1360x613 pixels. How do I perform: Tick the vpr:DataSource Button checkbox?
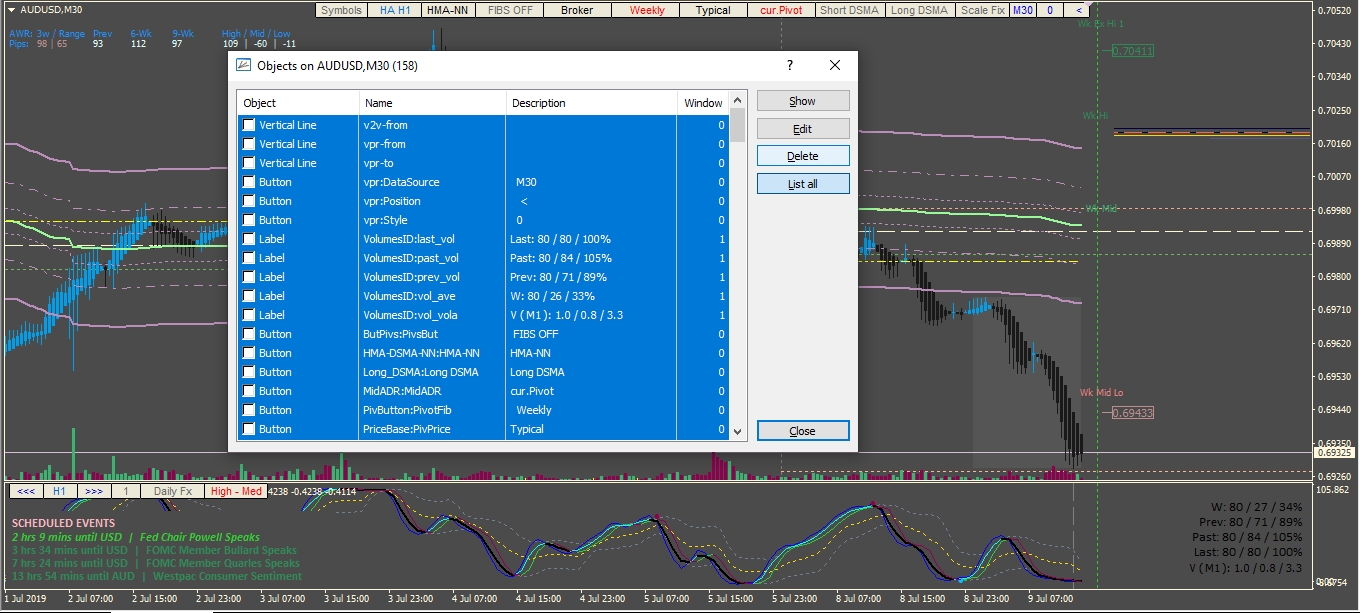(x=248, y=182)
